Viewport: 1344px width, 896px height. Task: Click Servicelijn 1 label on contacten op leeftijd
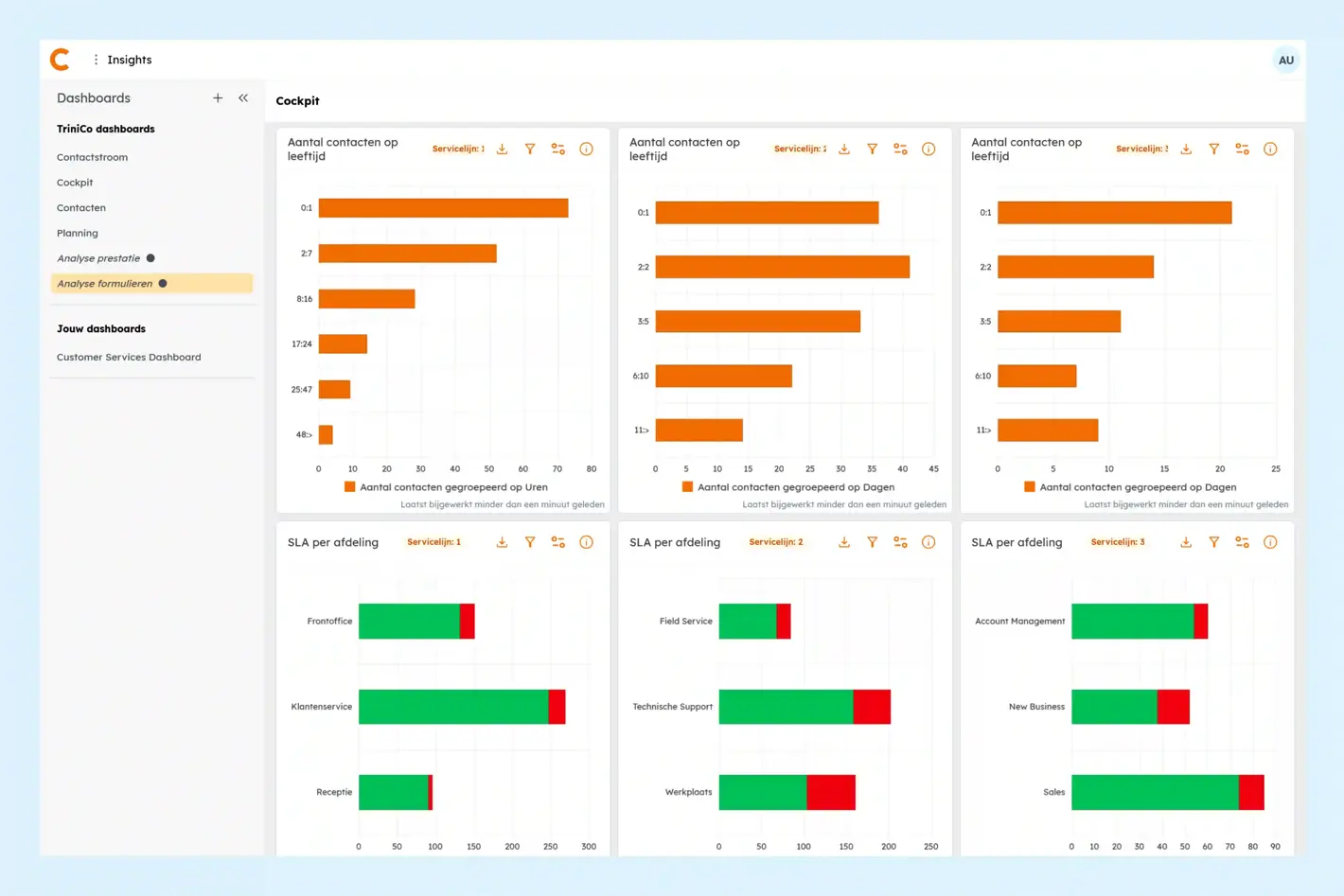(x=458, y=149)
